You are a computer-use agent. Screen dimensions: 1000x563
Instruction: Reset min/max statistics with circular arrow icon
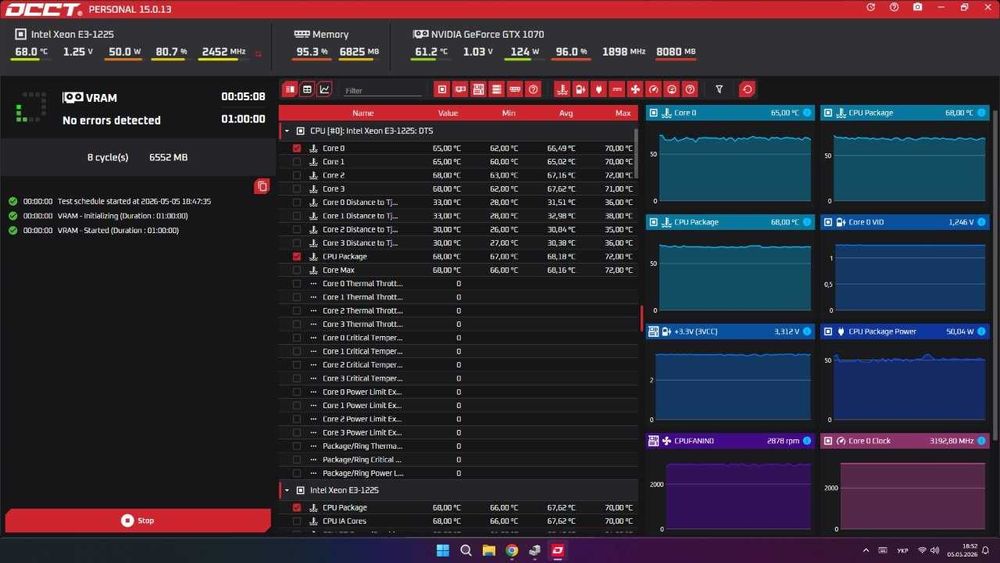coord(747,89)
